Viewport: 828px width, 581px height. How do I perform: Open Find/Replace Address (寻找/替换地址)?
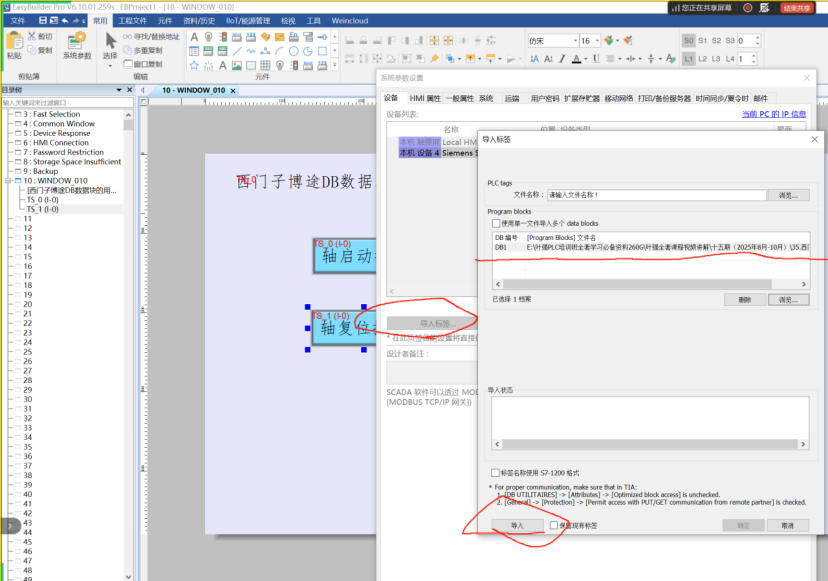(152, 36)
